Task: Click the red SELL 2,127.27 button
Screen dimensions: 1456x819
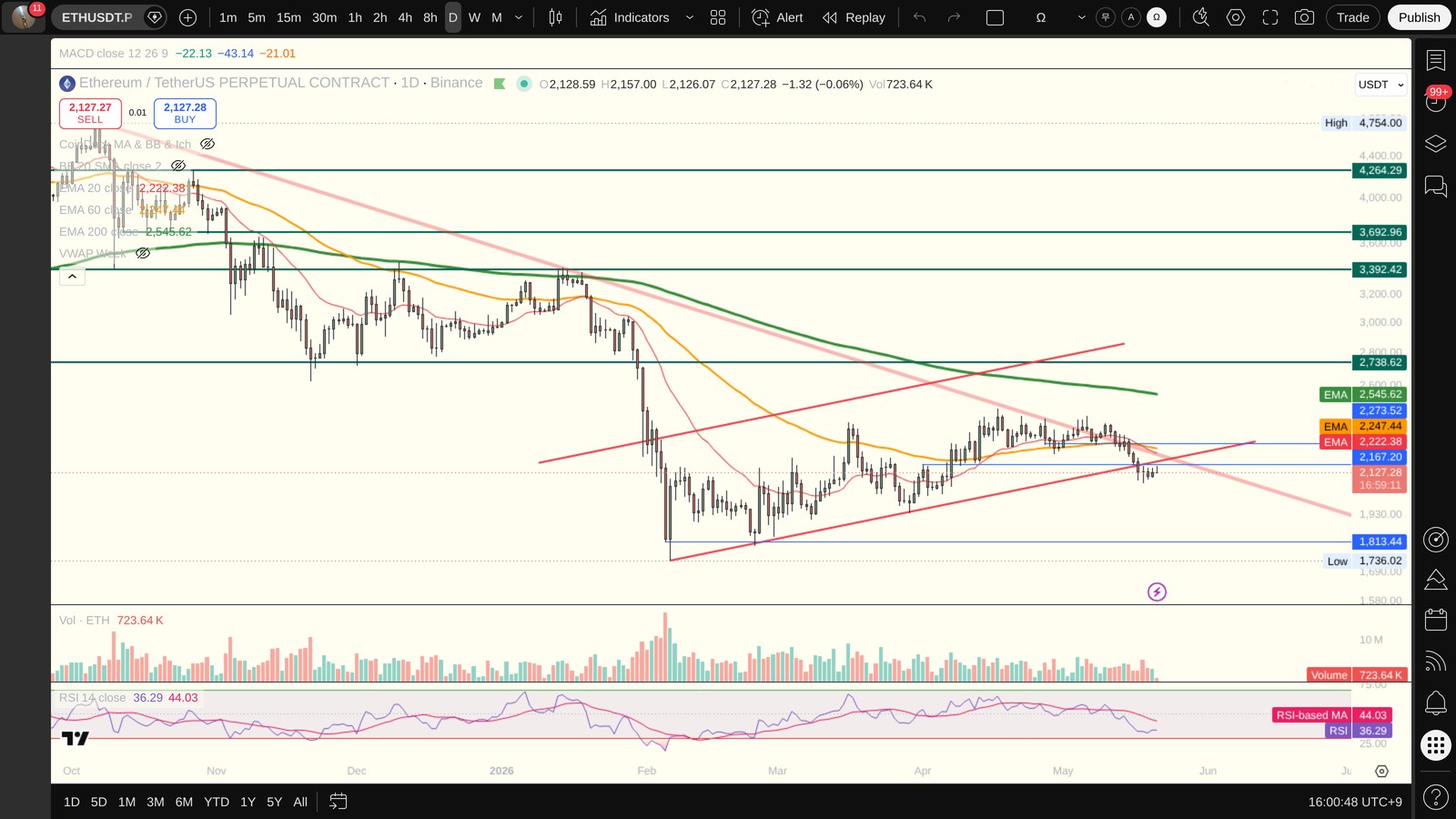Action: tap(90, 113)
